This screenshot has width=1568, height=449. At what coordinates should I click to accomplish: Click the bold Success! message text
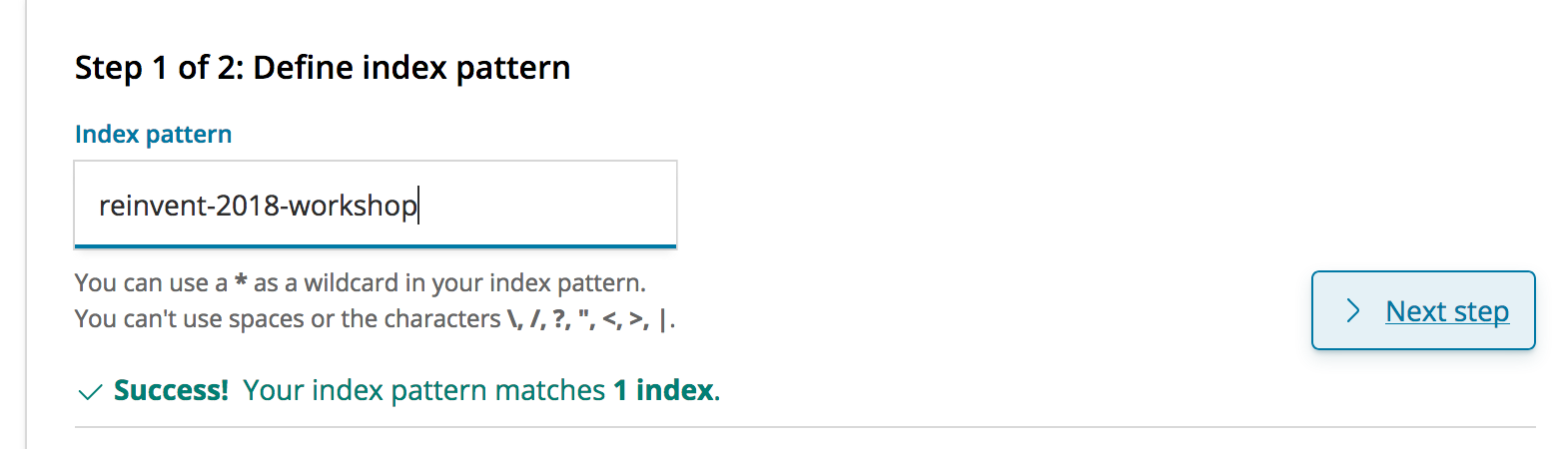pos(171,390)
